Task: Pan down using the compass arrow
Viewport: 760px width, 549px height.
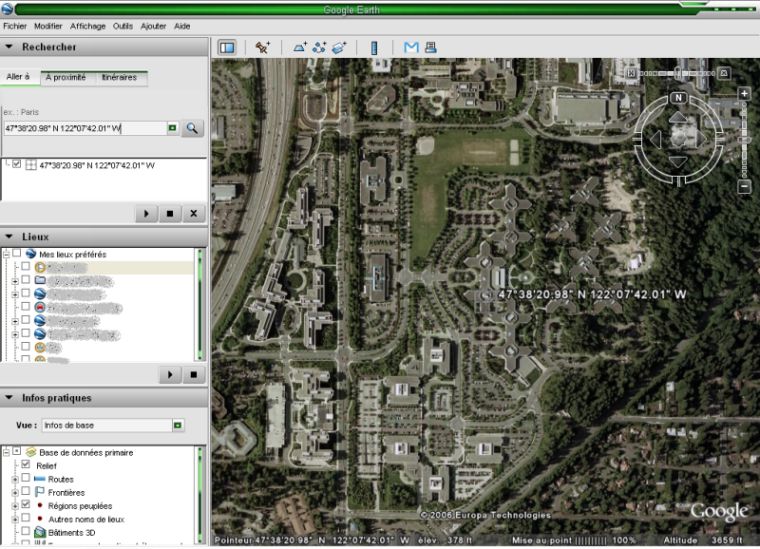Action: [x=678, y=161]
